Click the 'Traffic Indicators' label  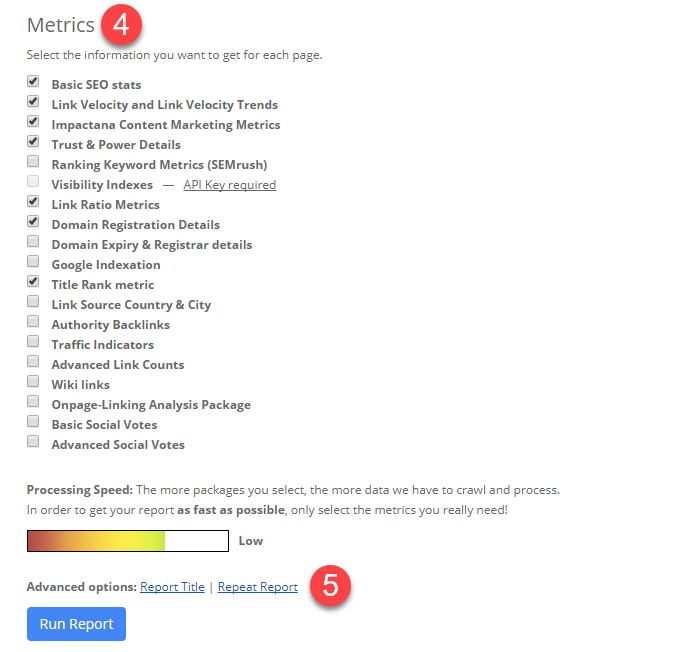coord(103,345)
